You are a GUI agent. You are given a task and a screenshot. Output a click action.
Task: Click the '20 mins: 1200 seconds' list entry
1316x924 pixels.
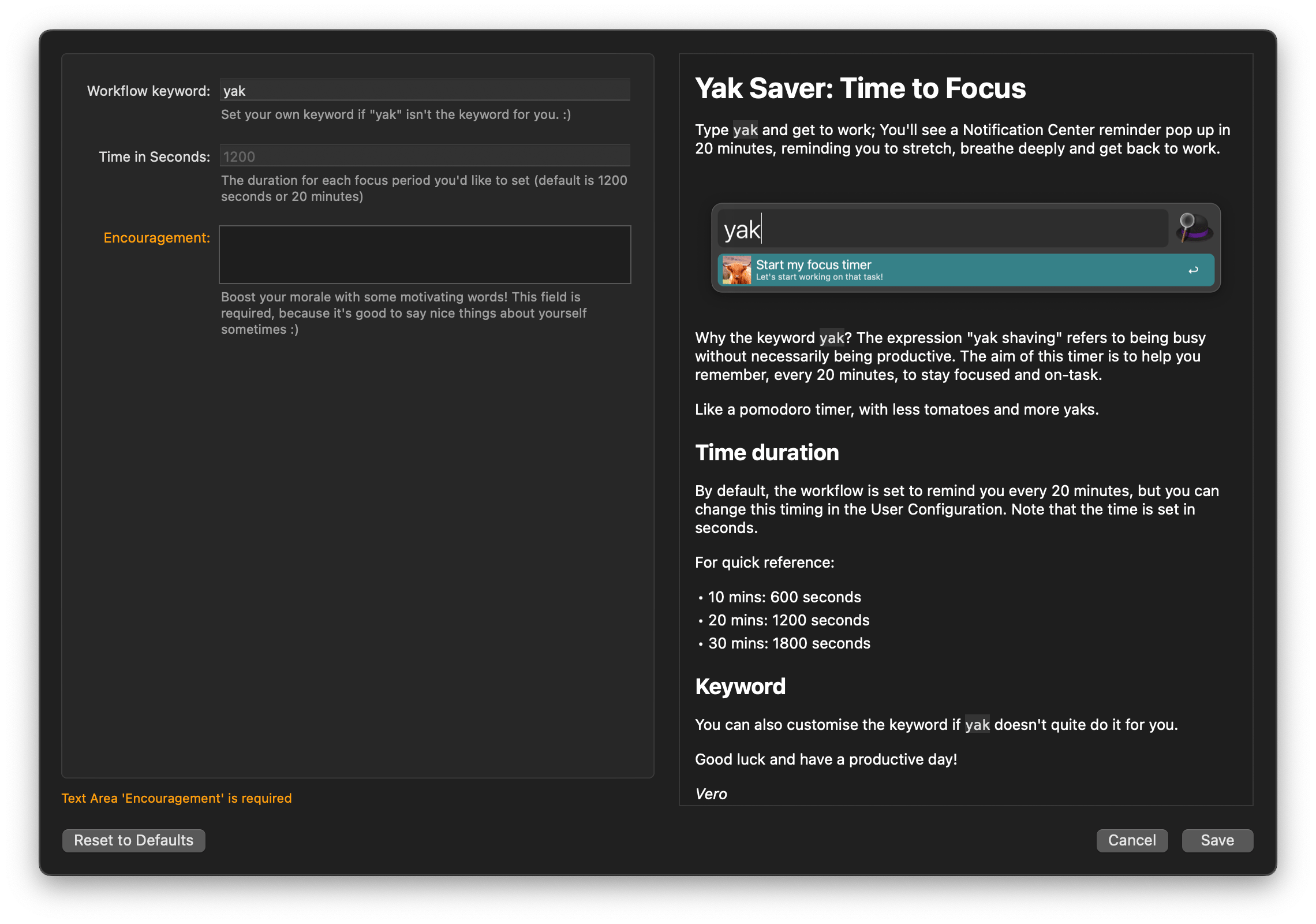(788, 620)
